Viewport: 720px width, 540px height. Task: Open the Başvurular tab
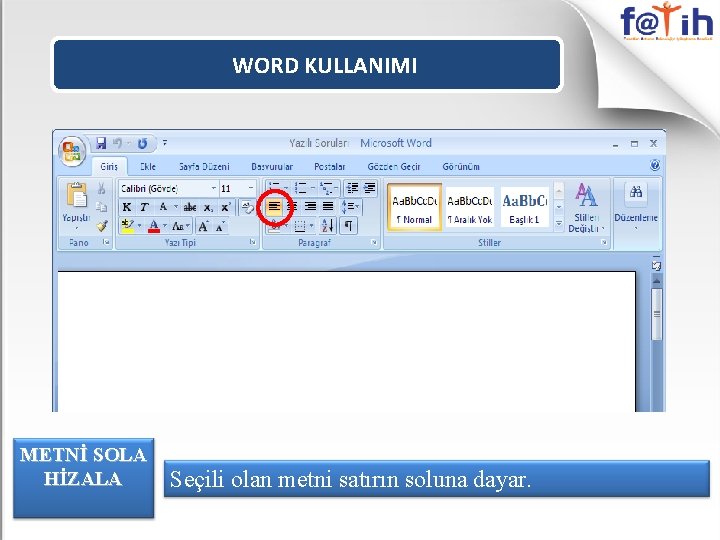click(272, 167)
